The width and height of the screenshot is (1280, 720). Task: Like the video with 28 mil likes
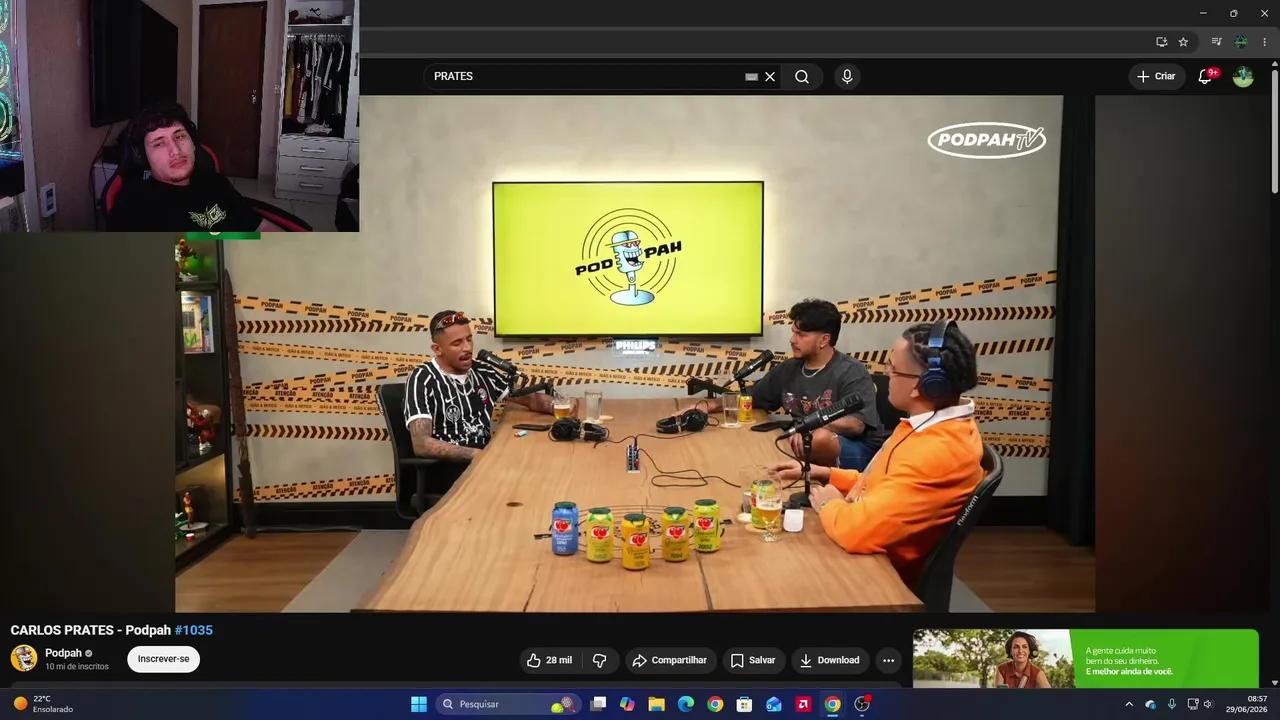(x=550, y=660)
